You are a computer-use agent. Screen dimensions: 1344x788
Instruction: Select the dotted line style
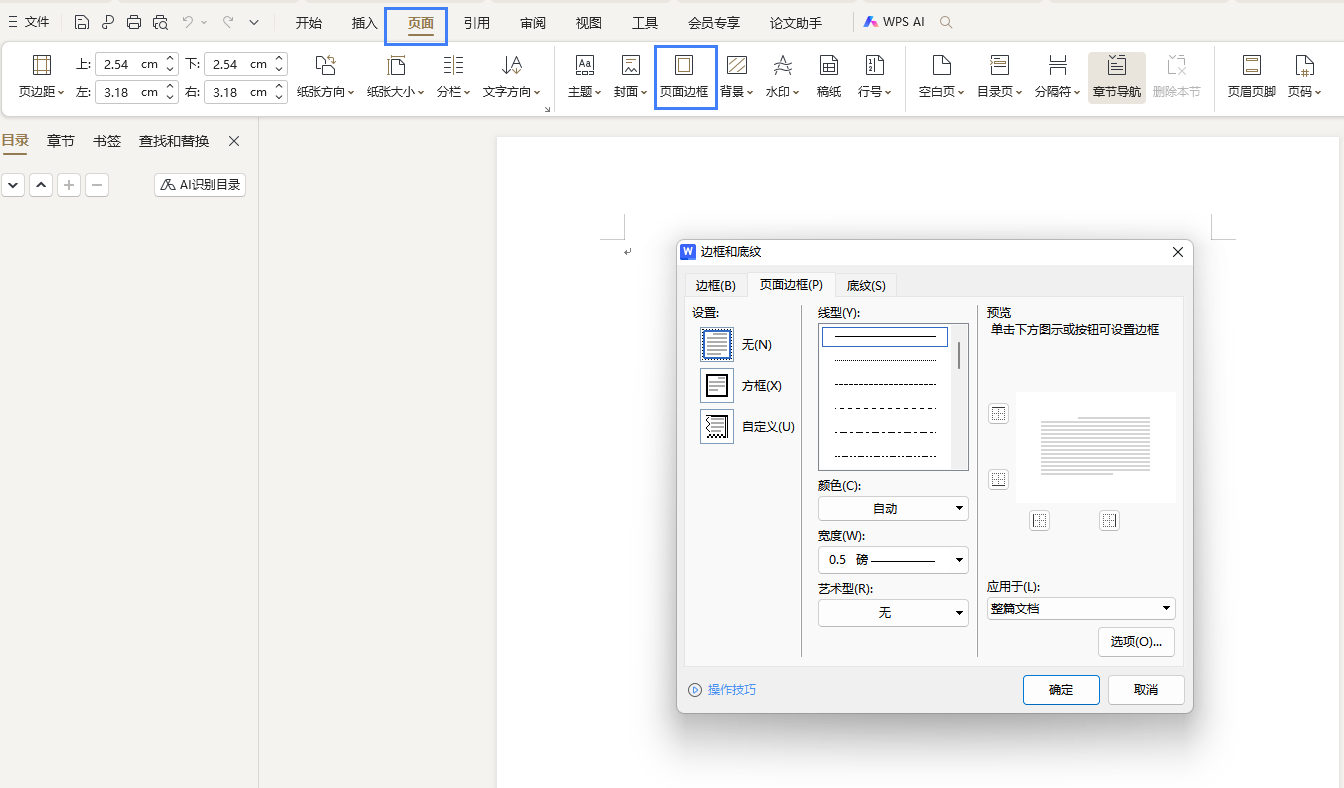[885, 361]
